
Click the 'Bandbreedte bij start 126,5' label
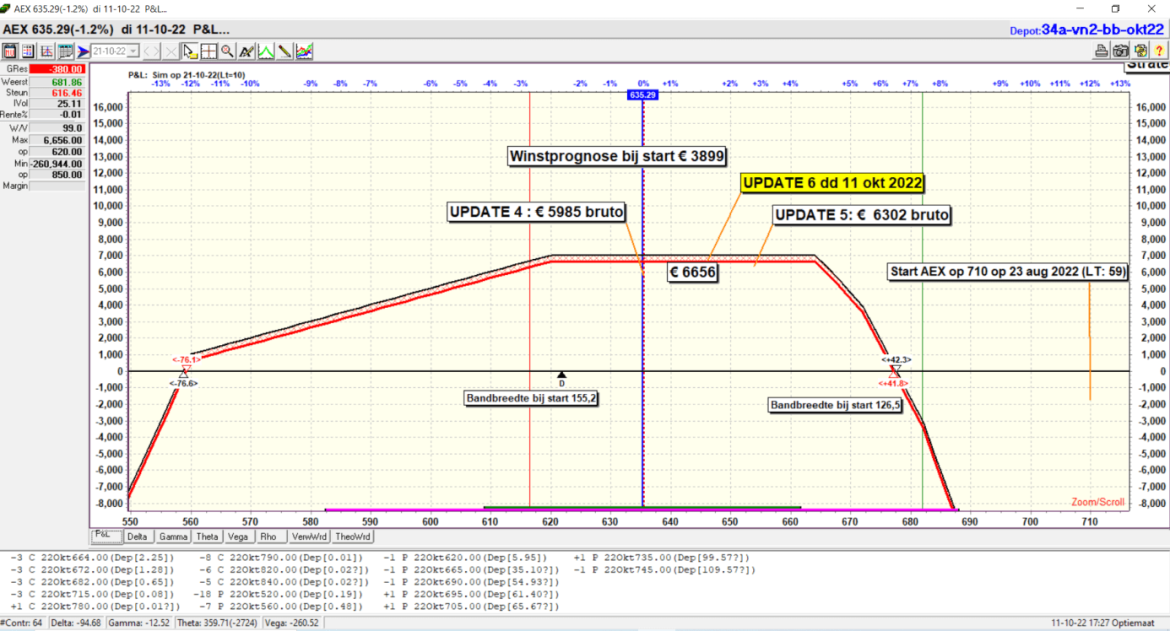pos(835,405)
